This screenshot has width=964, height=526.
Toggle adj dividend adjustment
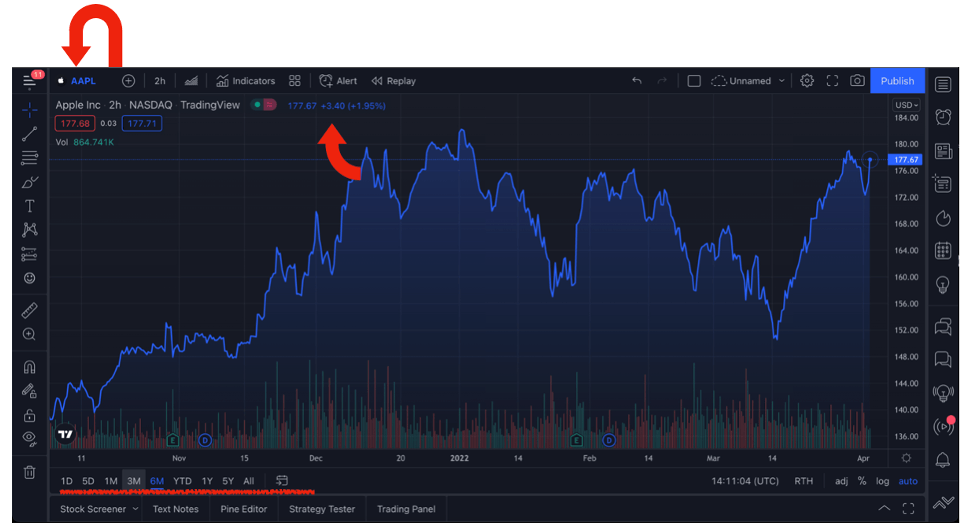point(841,481)
